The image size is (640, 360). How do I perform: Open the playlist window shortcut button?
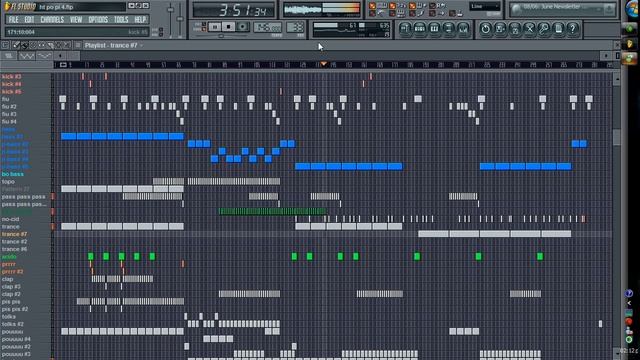point(405,29)
